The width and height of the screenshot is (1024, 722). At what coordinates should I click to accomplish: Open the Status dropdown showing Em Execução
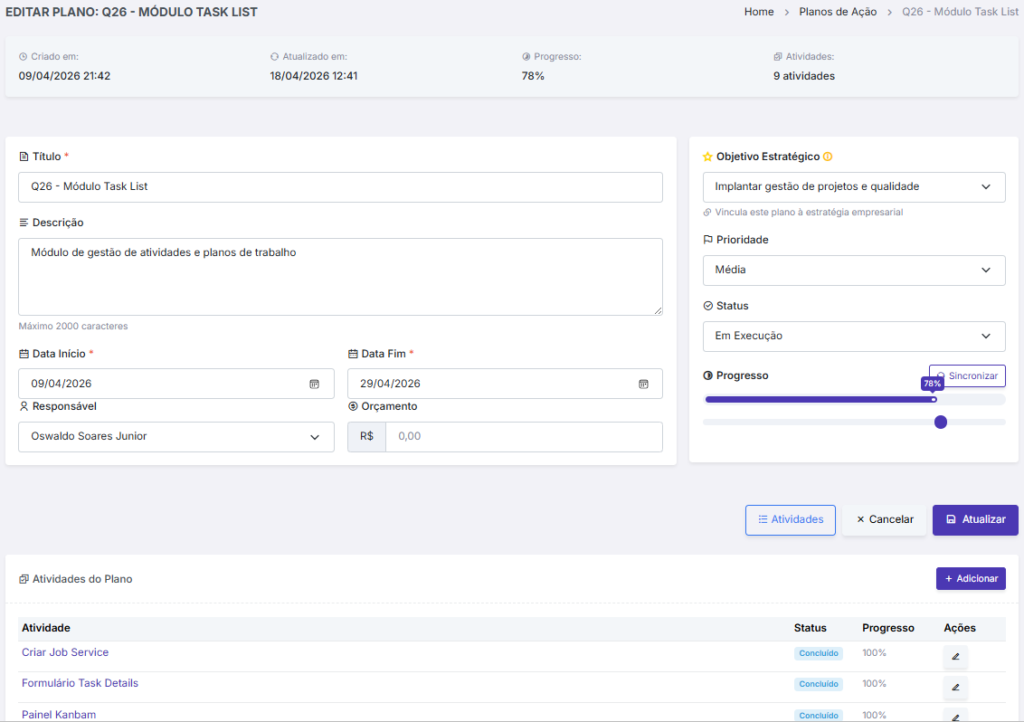pos(854,336)
